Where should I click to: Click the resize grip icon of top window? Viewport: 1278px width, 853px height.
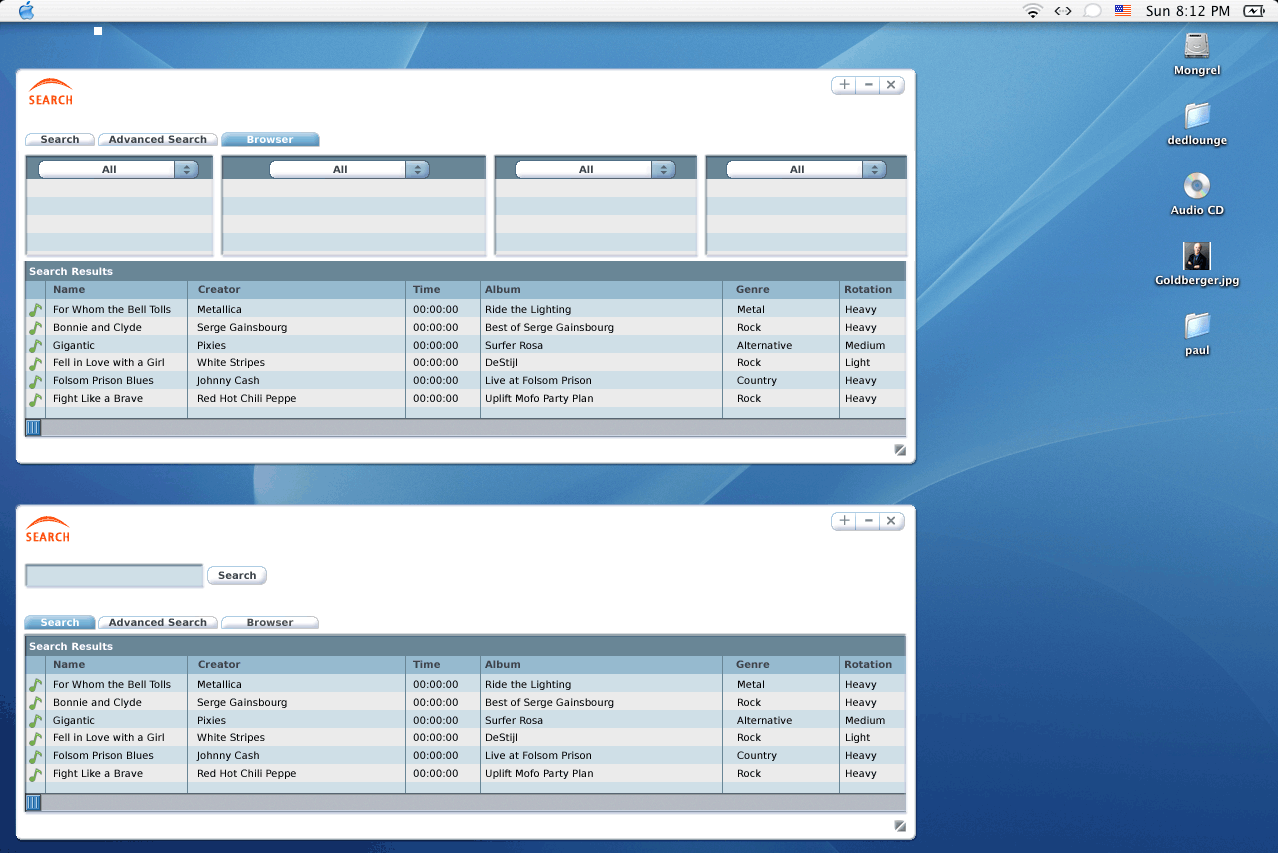click(900, 450)
